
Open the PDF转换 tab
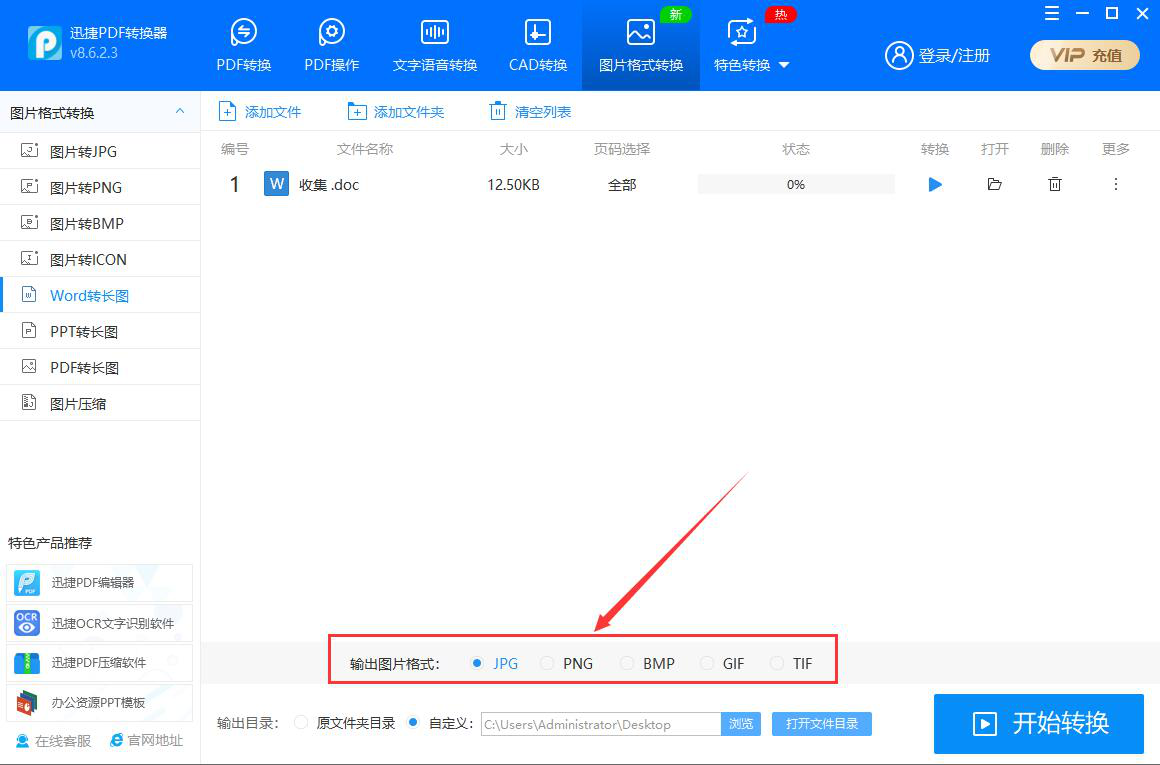point(243,46)
